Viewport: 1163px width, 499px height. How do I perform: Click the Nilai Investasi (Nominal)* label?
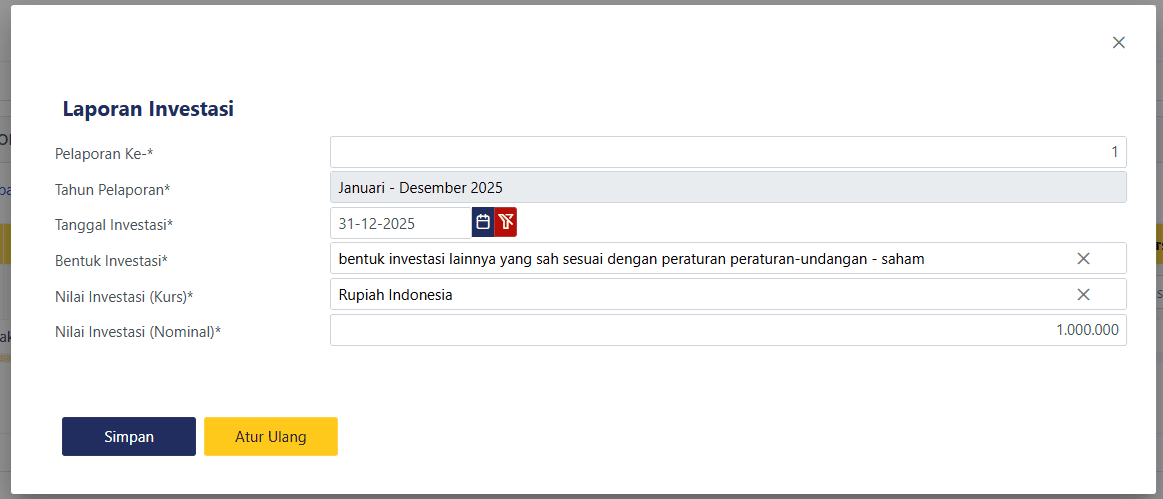pos(139,332)
